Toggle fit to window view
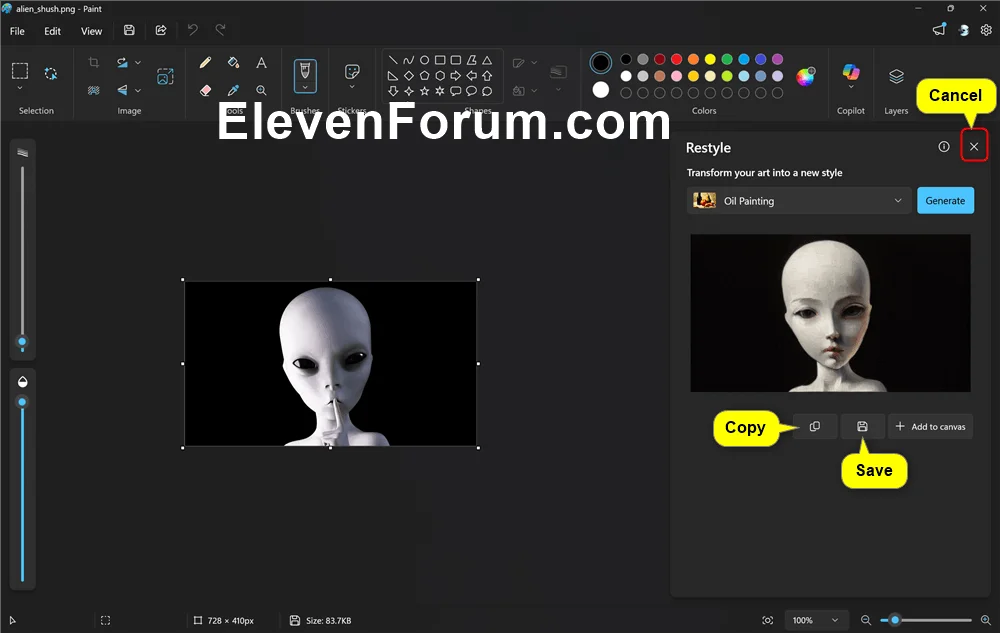Image resolution: width=1000 pixels, height=633 pixels. pos(768,620)
